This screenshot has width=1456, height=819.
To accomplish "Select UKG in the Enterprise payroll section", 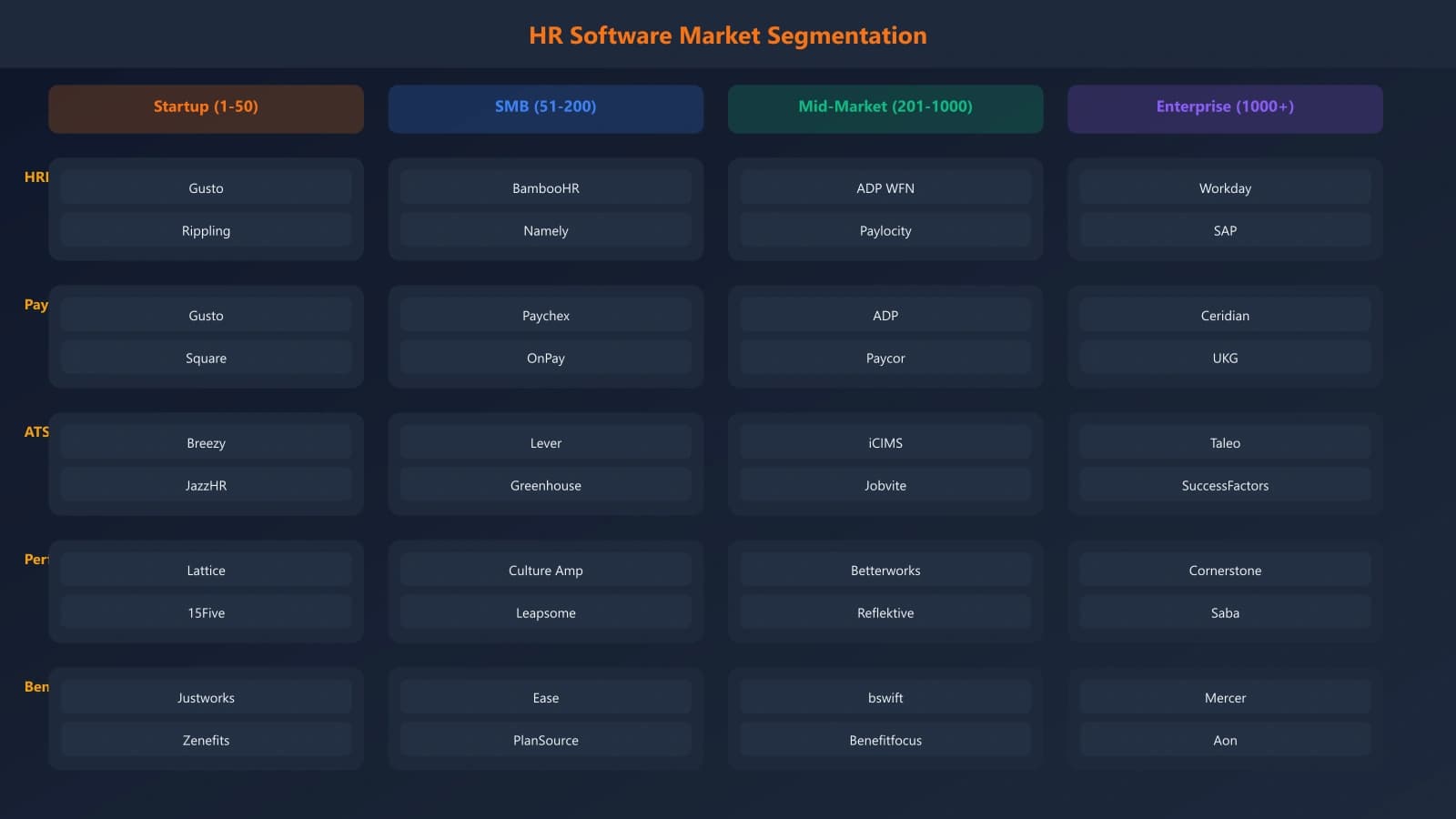I will click(1225, 358).
